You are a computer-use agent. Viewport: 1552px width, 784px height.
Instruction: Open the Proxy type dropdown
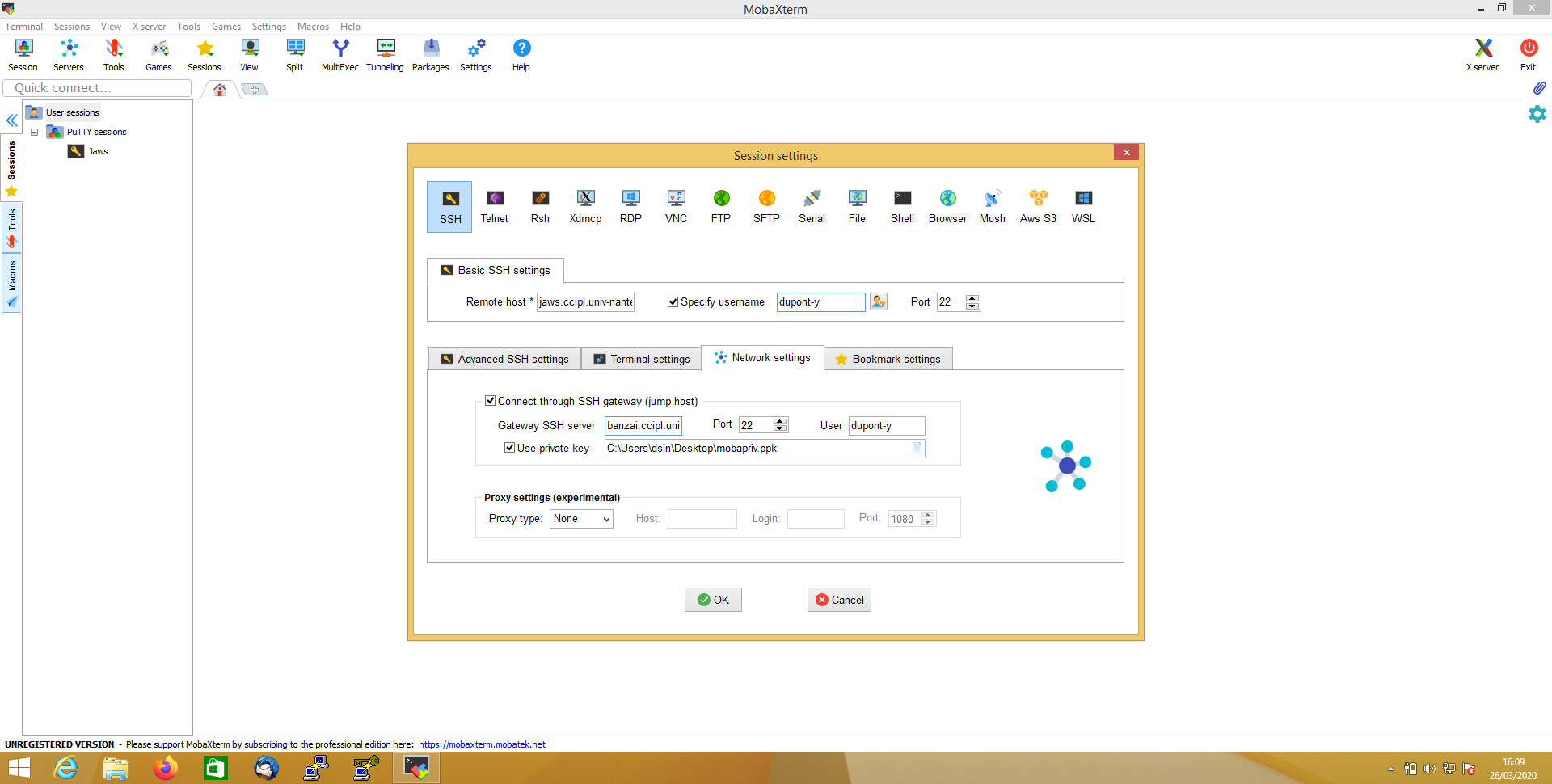(x=581, y=519)
